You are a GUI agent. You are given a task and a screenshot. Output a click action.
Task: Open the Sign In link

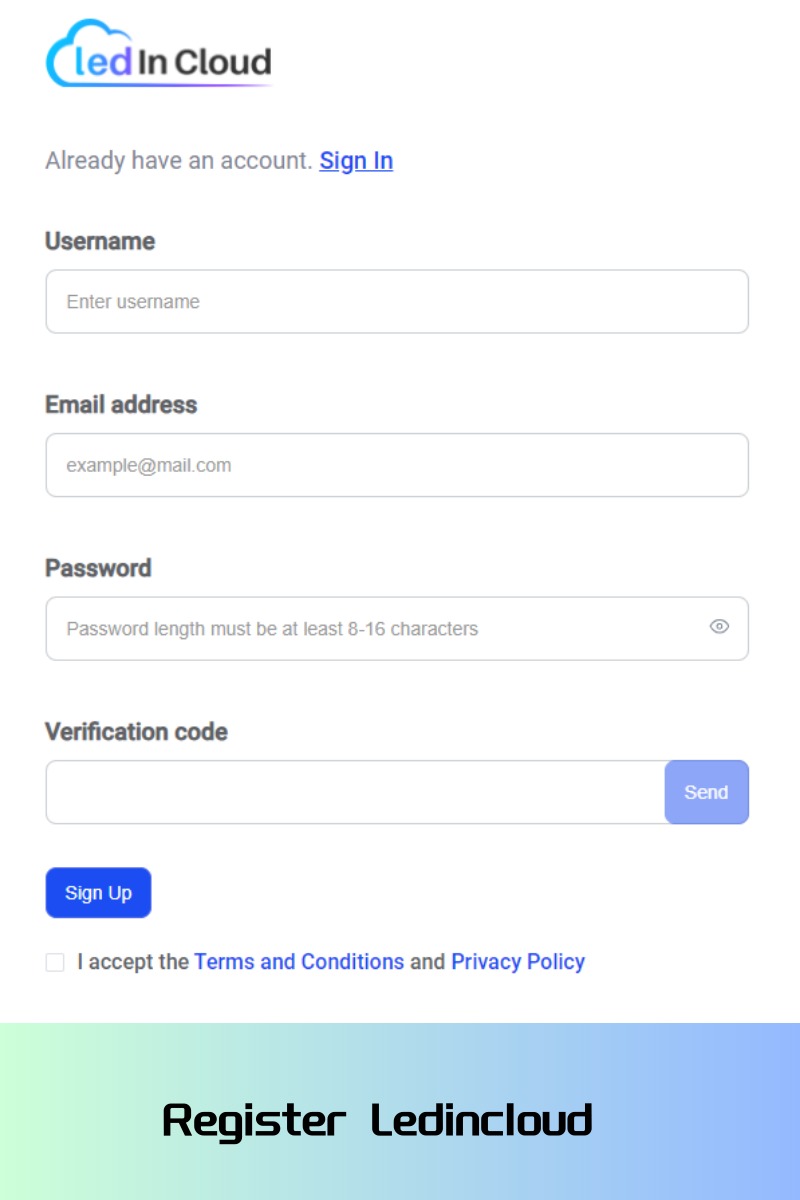click(356, 161)
